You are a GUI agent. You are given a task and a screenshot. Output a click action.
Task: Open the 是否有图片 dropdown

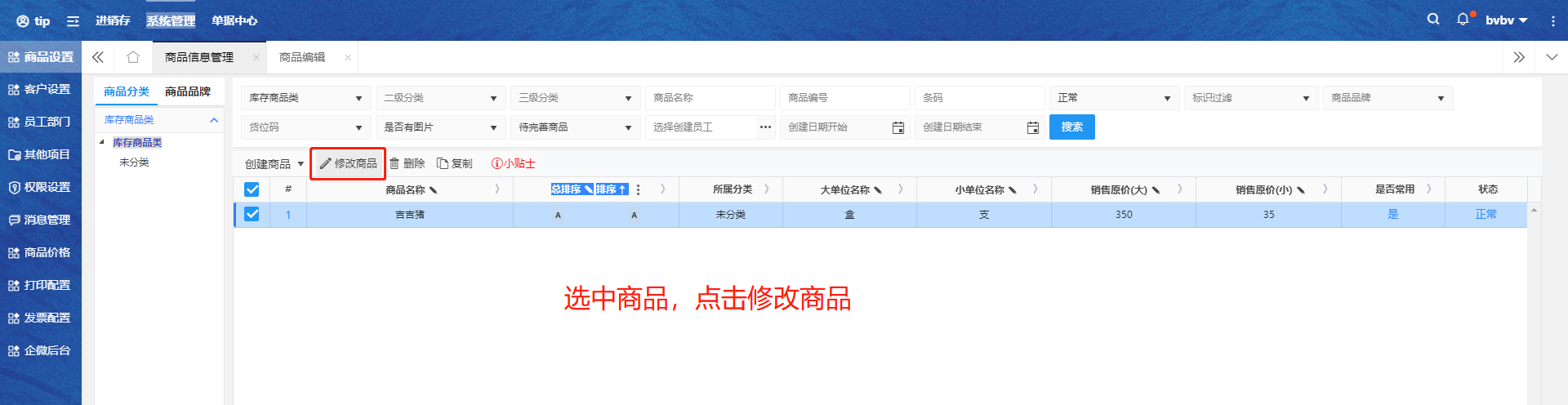pos(440,127)
